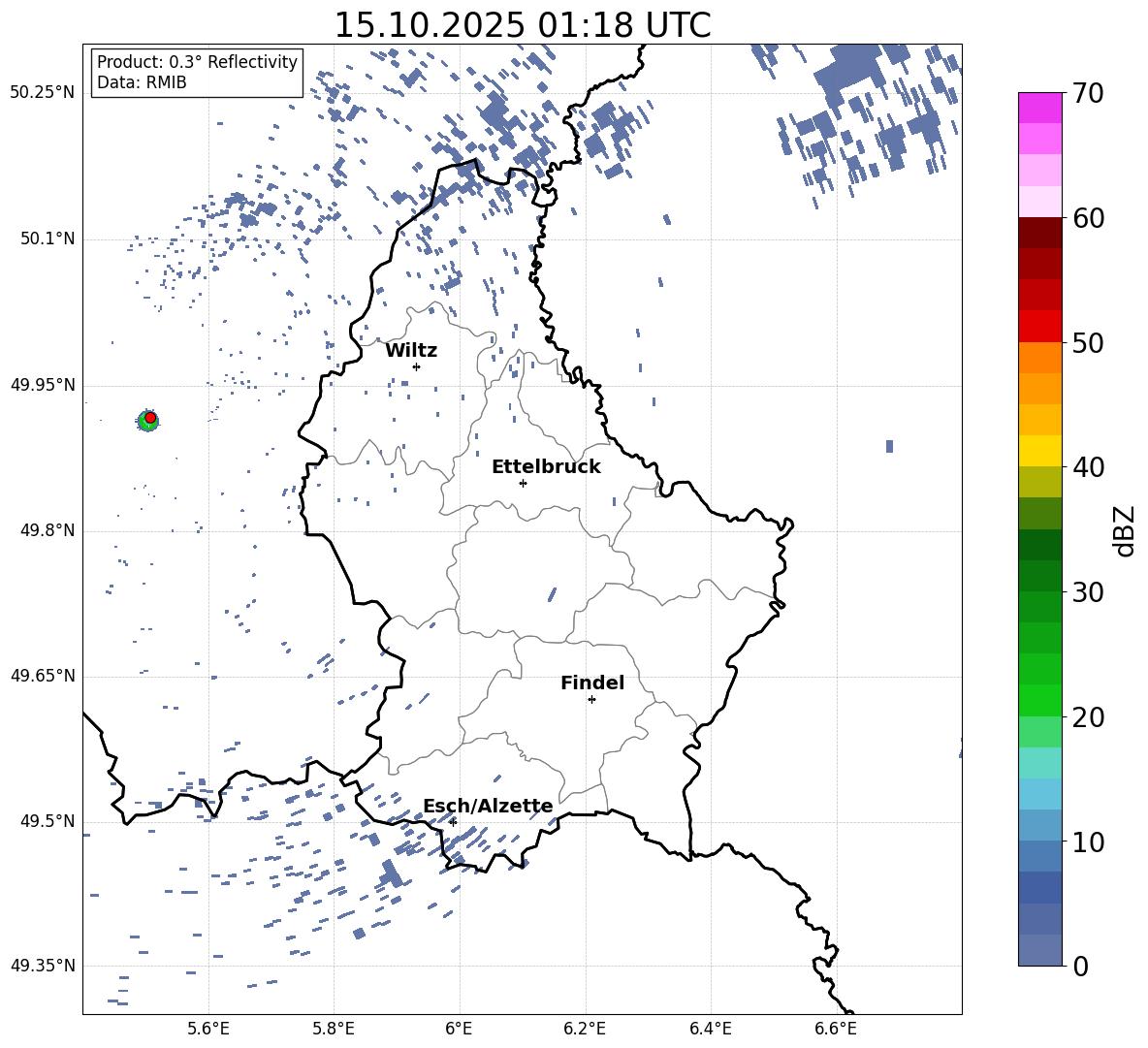Click the 50 dBZ colorbar label
This screenshot has height=1048, width=1148.
[1088, 343]
